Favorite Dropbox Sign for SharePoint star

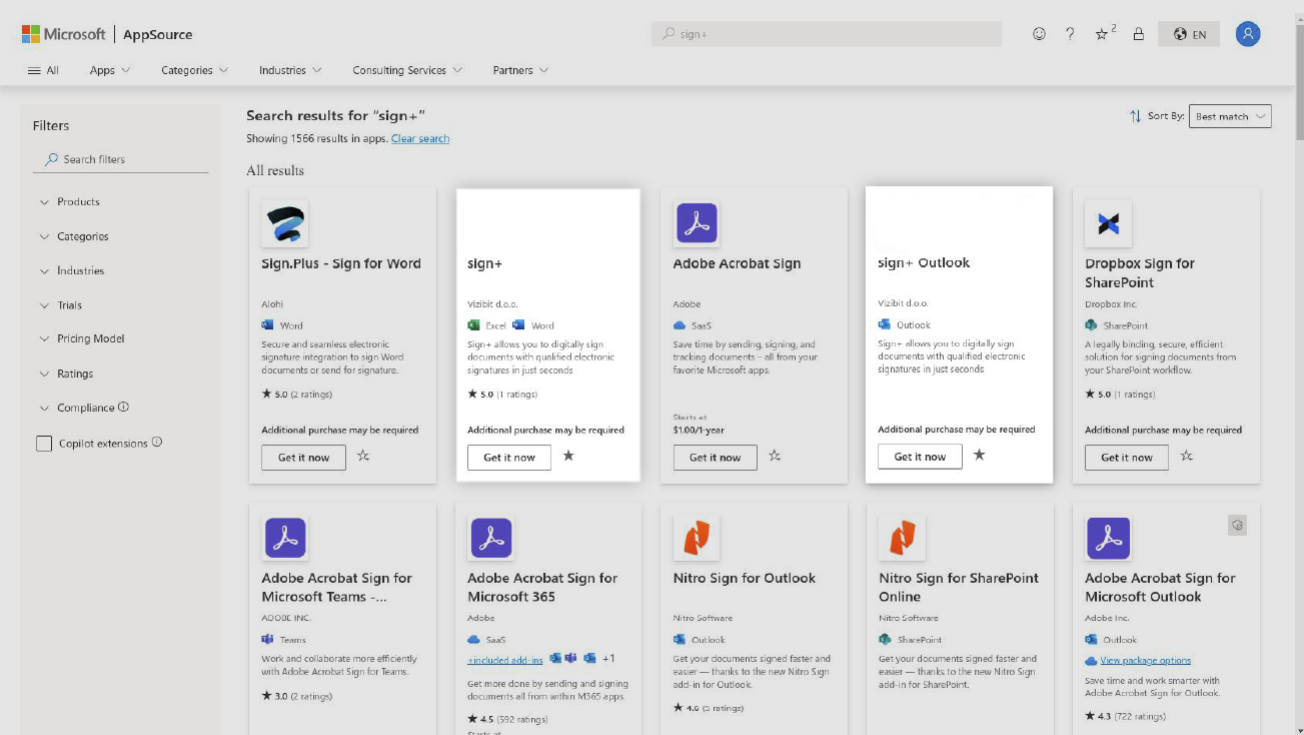(x=1186, y=456)
